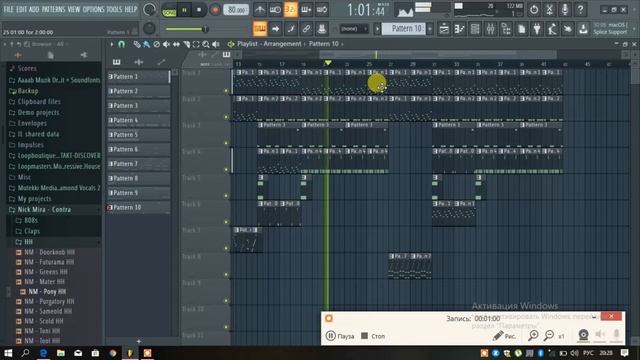Mute Track 6 using its green dot

coord(226,222)
